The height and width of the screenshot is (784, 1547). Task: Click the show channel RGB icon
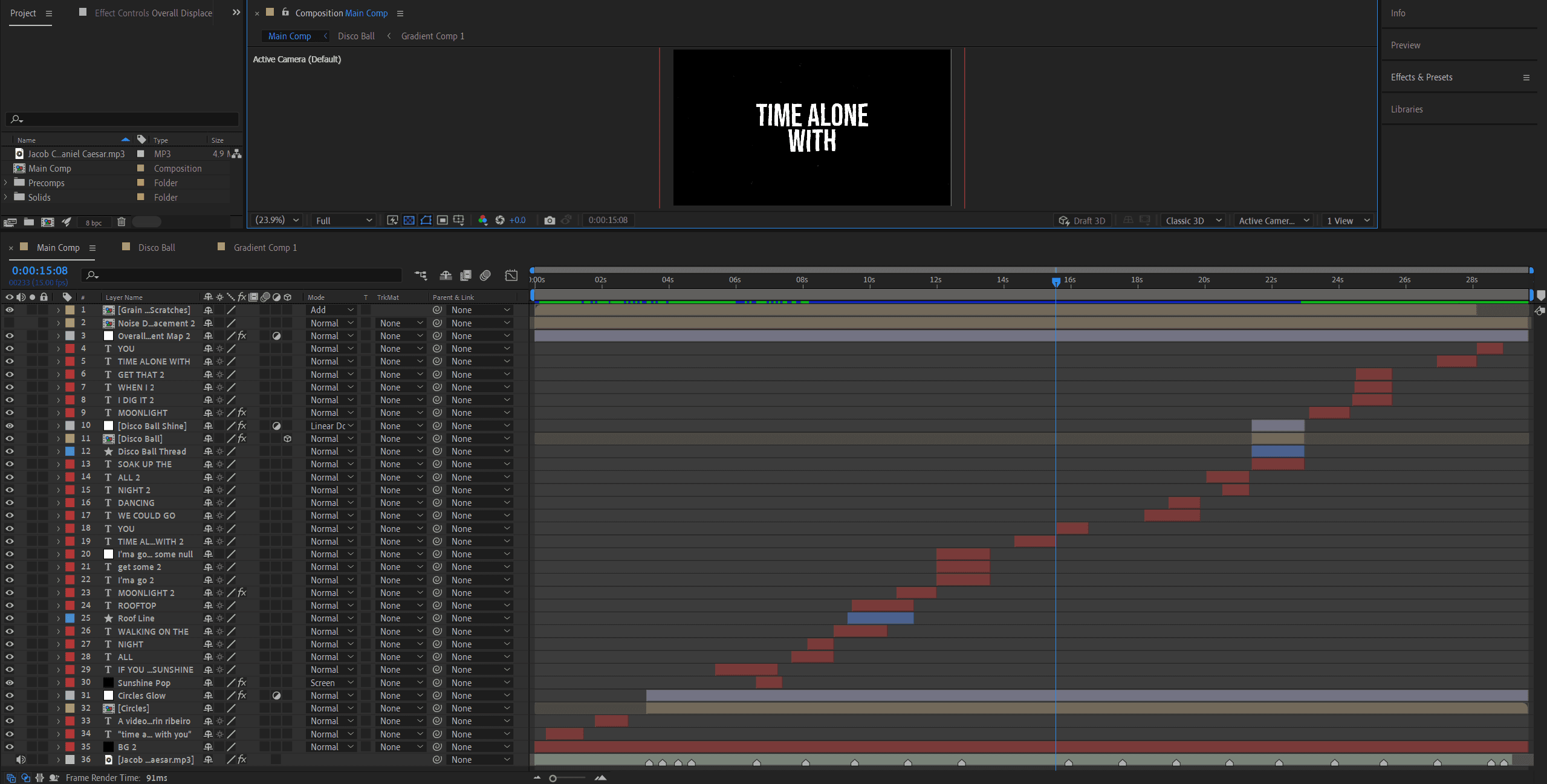[482, 220]
